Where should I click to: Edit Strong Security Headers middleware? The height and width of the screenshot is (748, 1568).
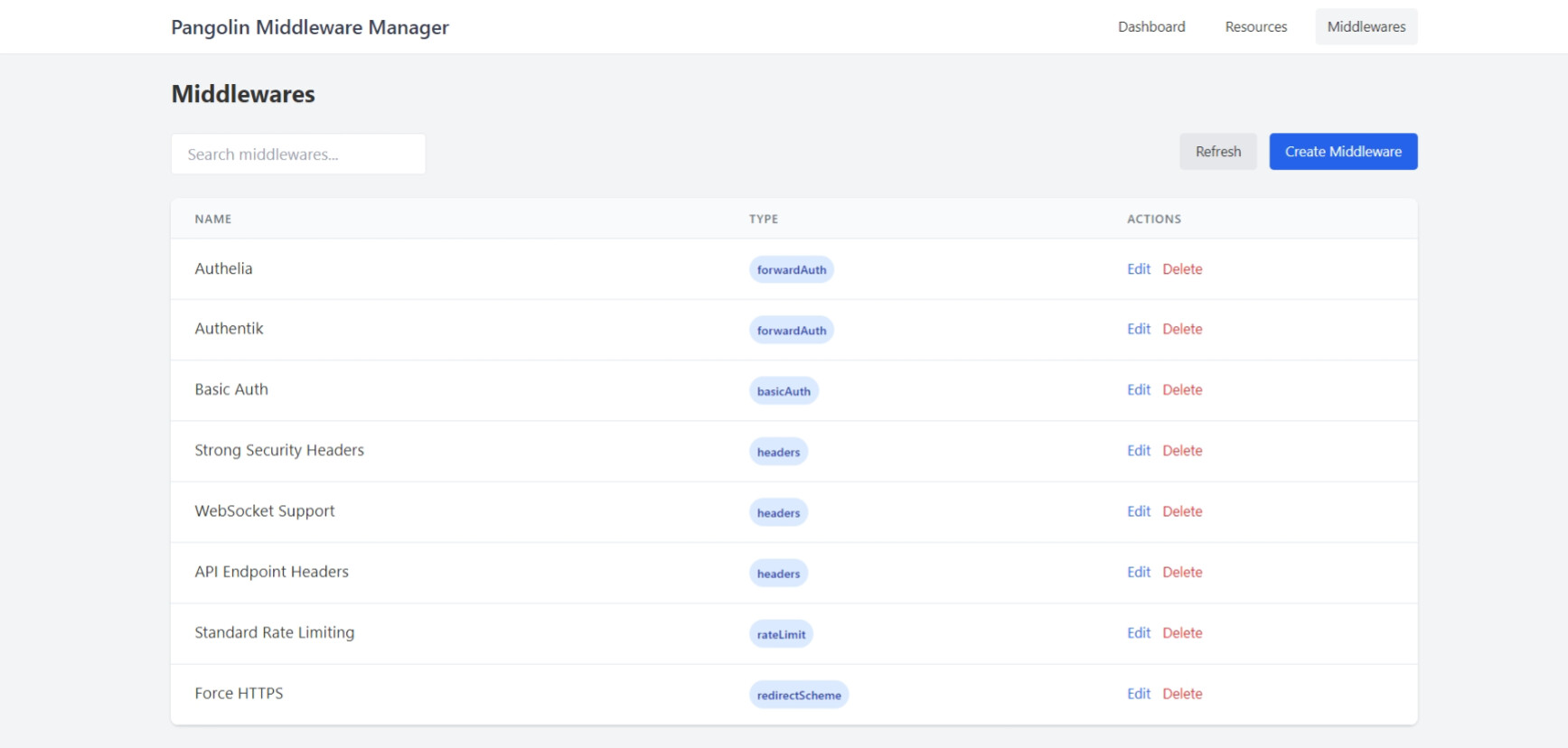(x=1139, y=451)
